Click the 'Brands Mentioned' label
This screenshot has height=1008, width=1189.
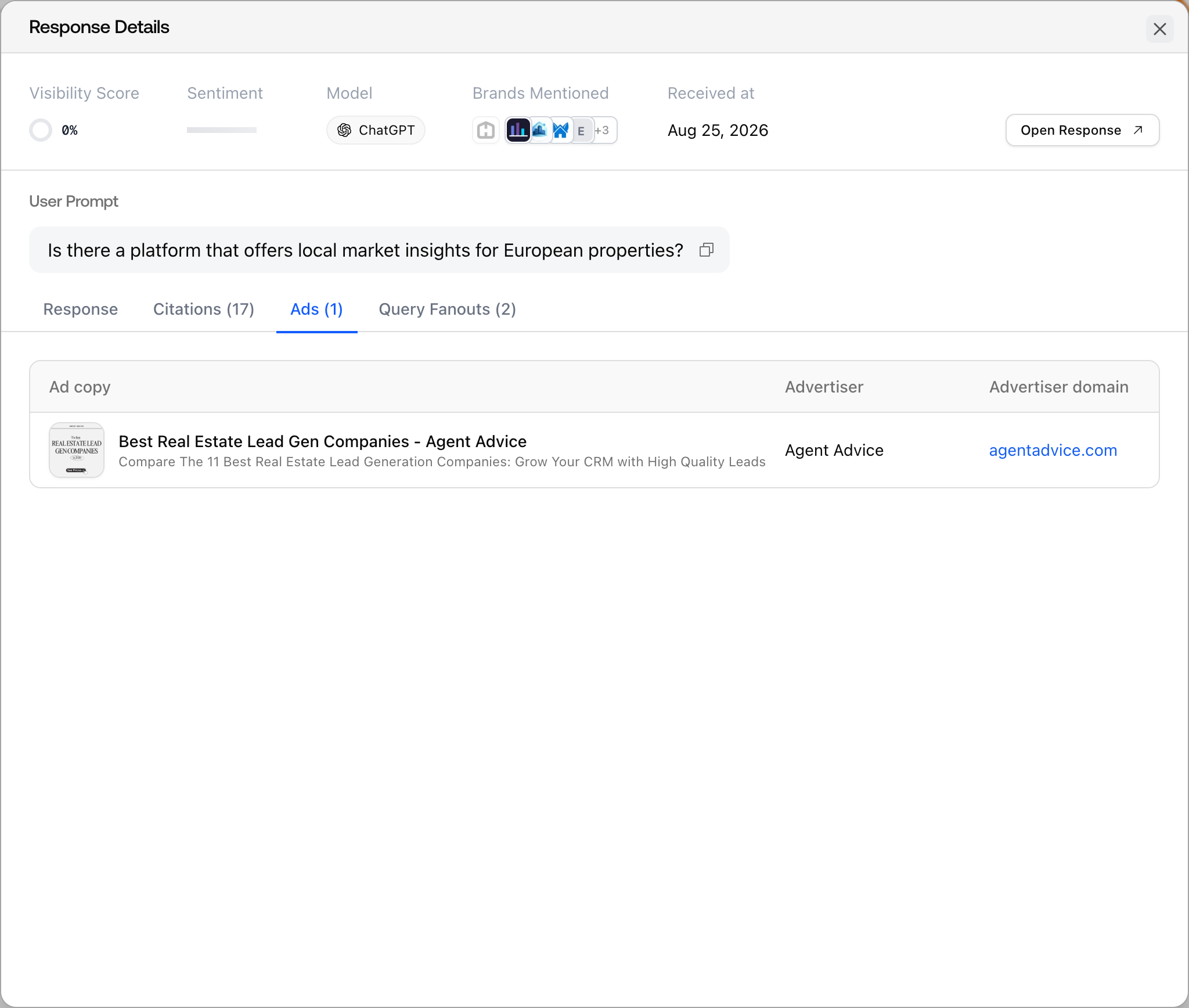[541, 93]
